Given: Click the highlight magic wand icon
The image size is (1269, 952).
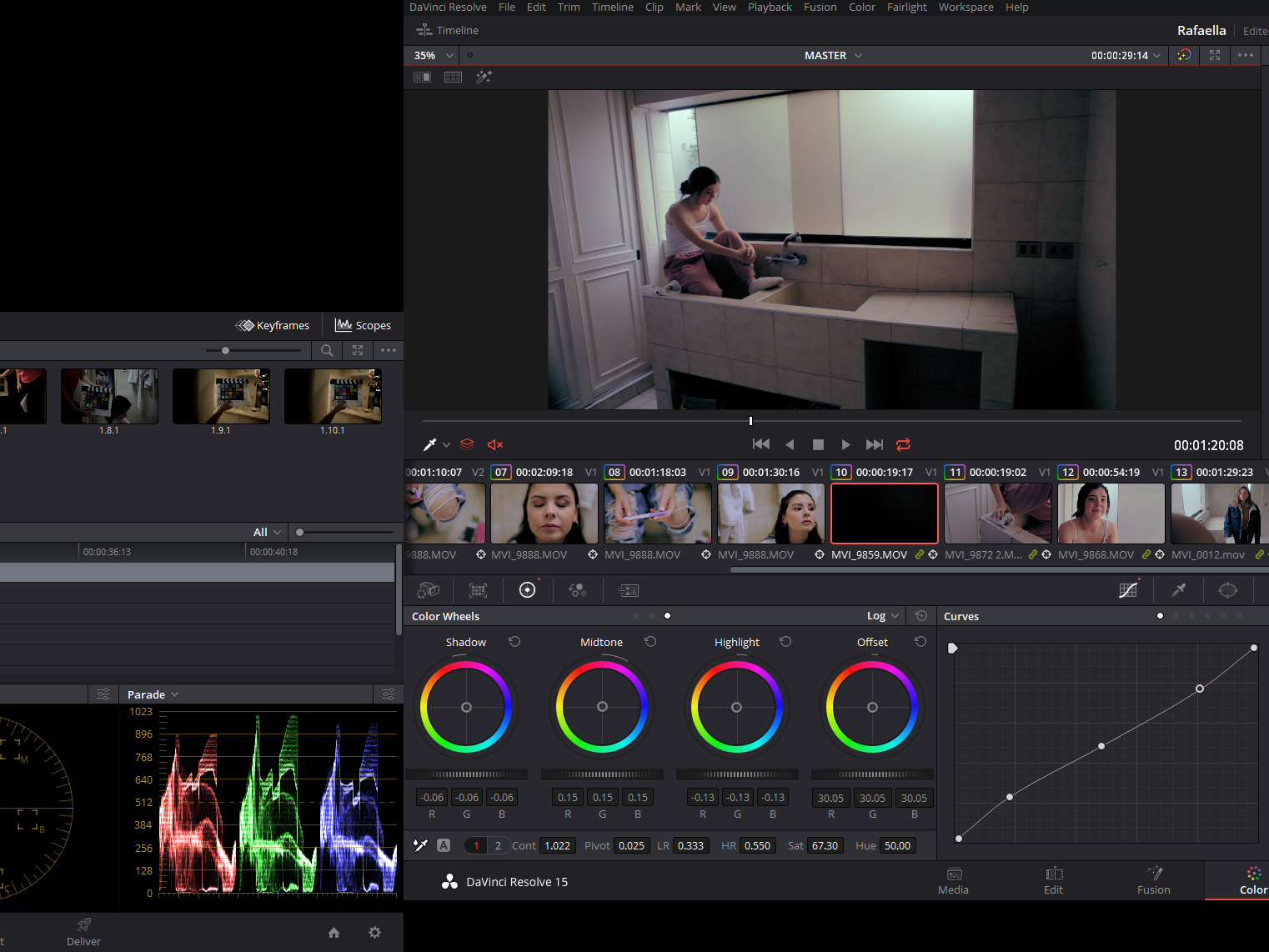Looking at the screenshot, I should click(484, 77).
